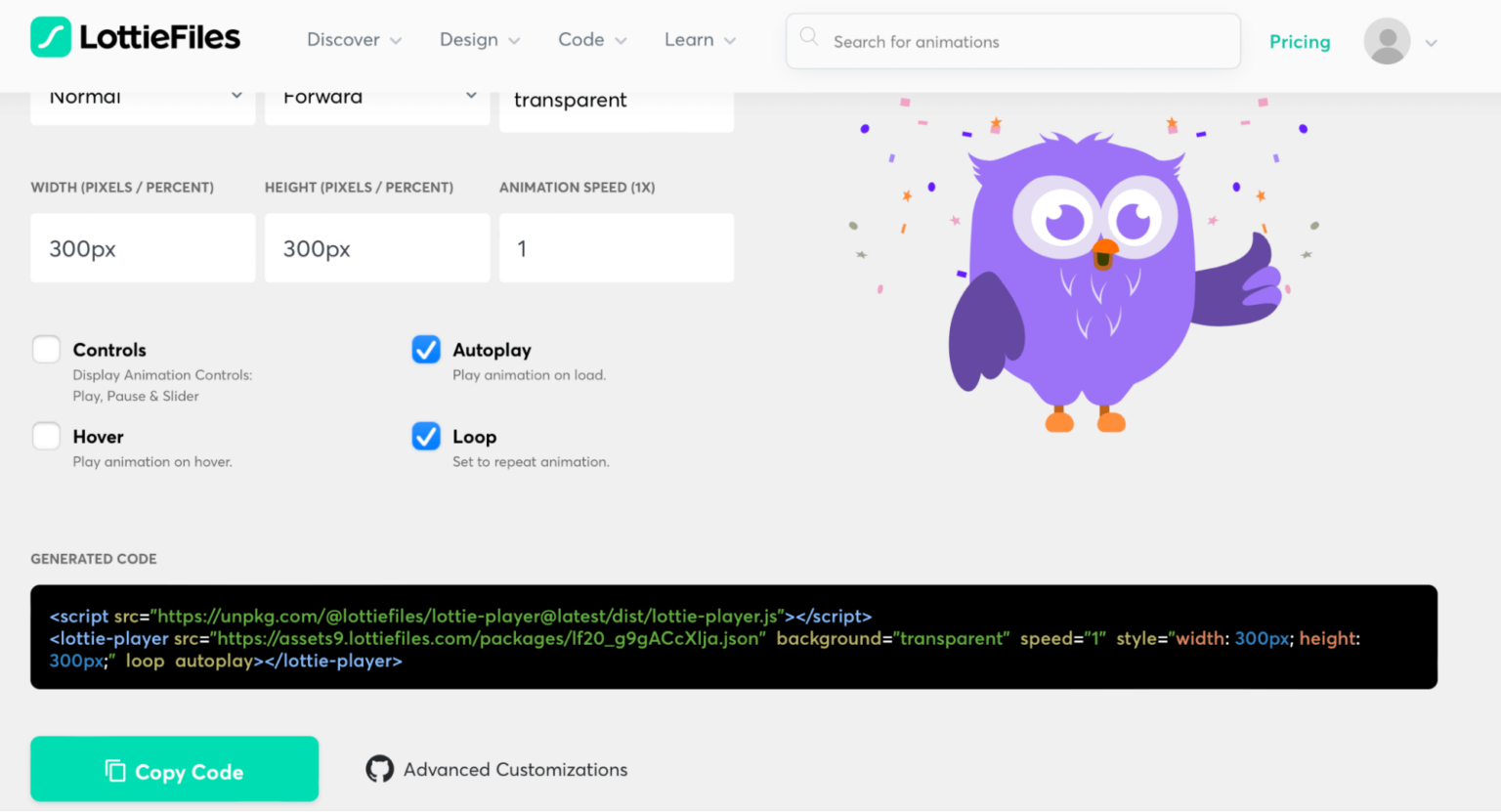Image resolution: width=1501 pixels, height=812 pixels.
Task: Click the transparent background color field
Action: pos(616,99)
